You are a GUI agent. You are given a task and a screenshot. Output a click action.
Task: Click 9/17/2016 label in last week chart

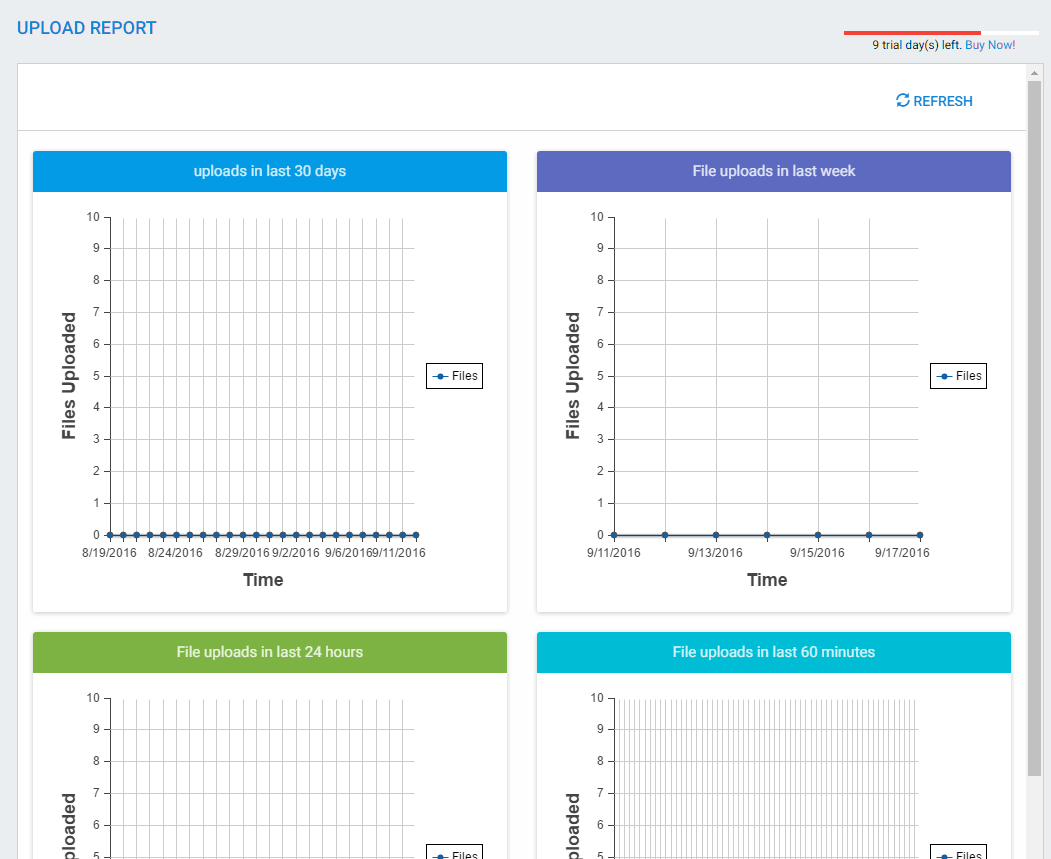tap(902, 553)
